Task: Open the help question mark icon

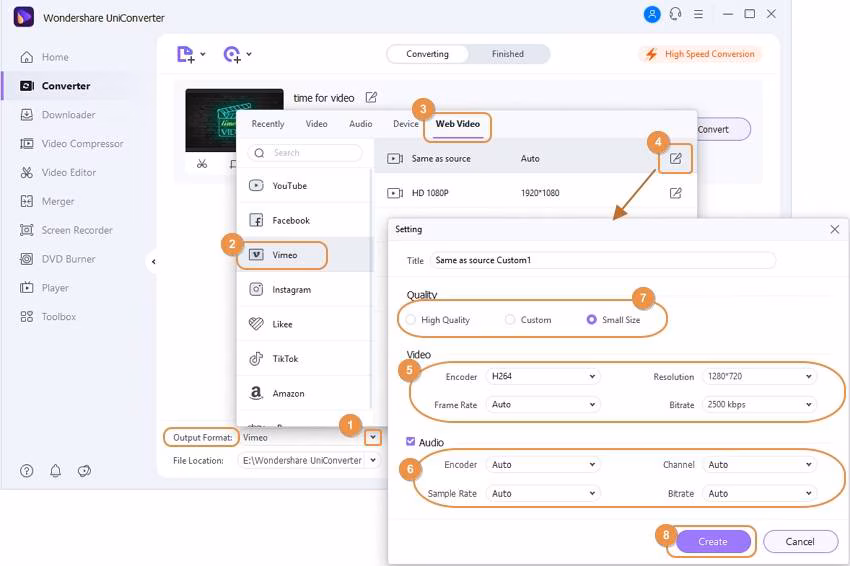Action: coord(27,471)
